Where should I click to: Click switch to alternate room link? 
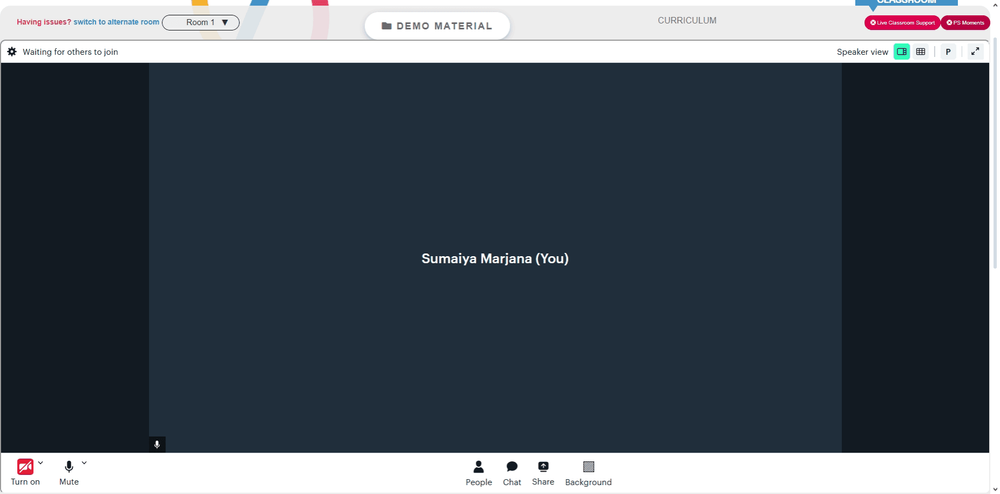pyautogui.click(x=116, y=22)
